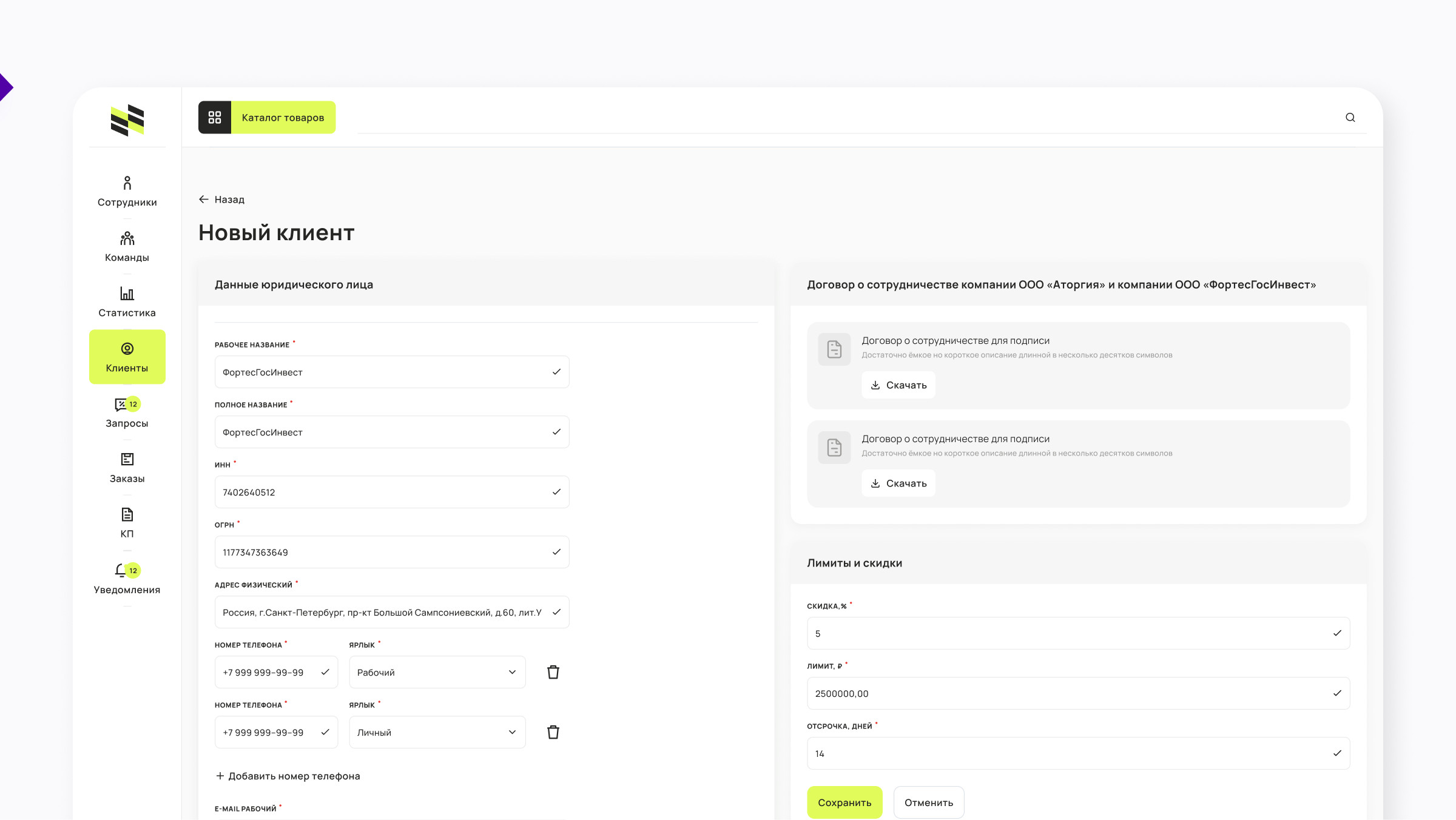Open the Статистика chart icon
The height and width of the screenshot is (820, 1456).
click(x=127, y=294)
